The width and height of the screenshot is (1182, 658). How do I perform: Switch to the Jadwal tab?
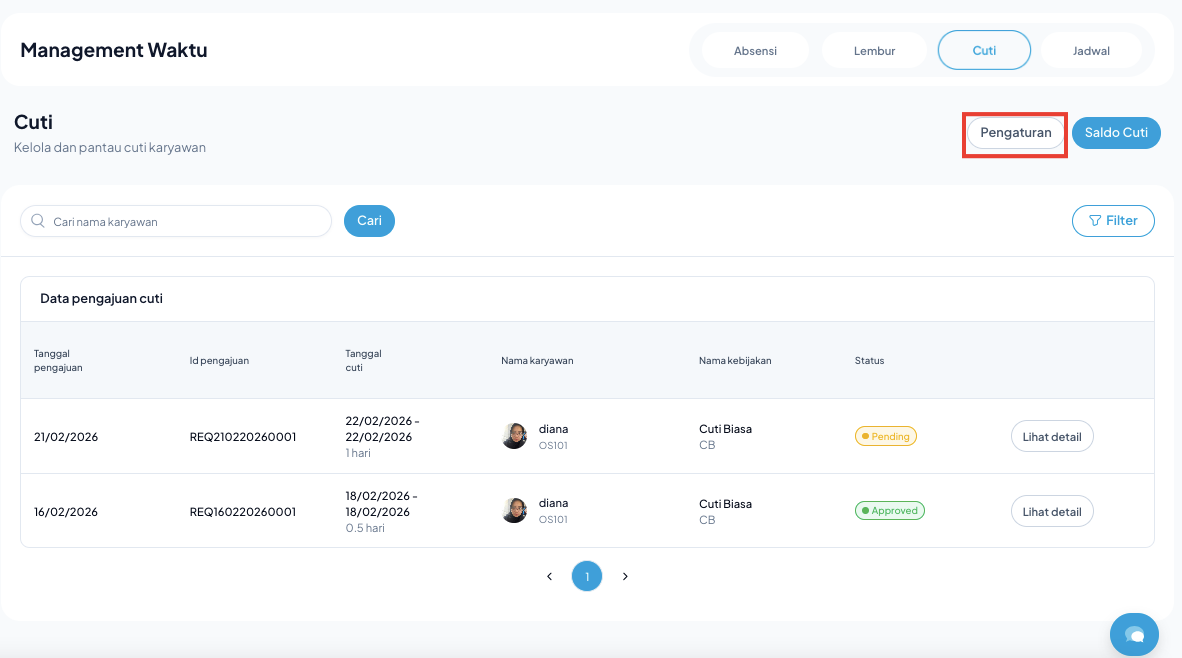click(1091, 51)
